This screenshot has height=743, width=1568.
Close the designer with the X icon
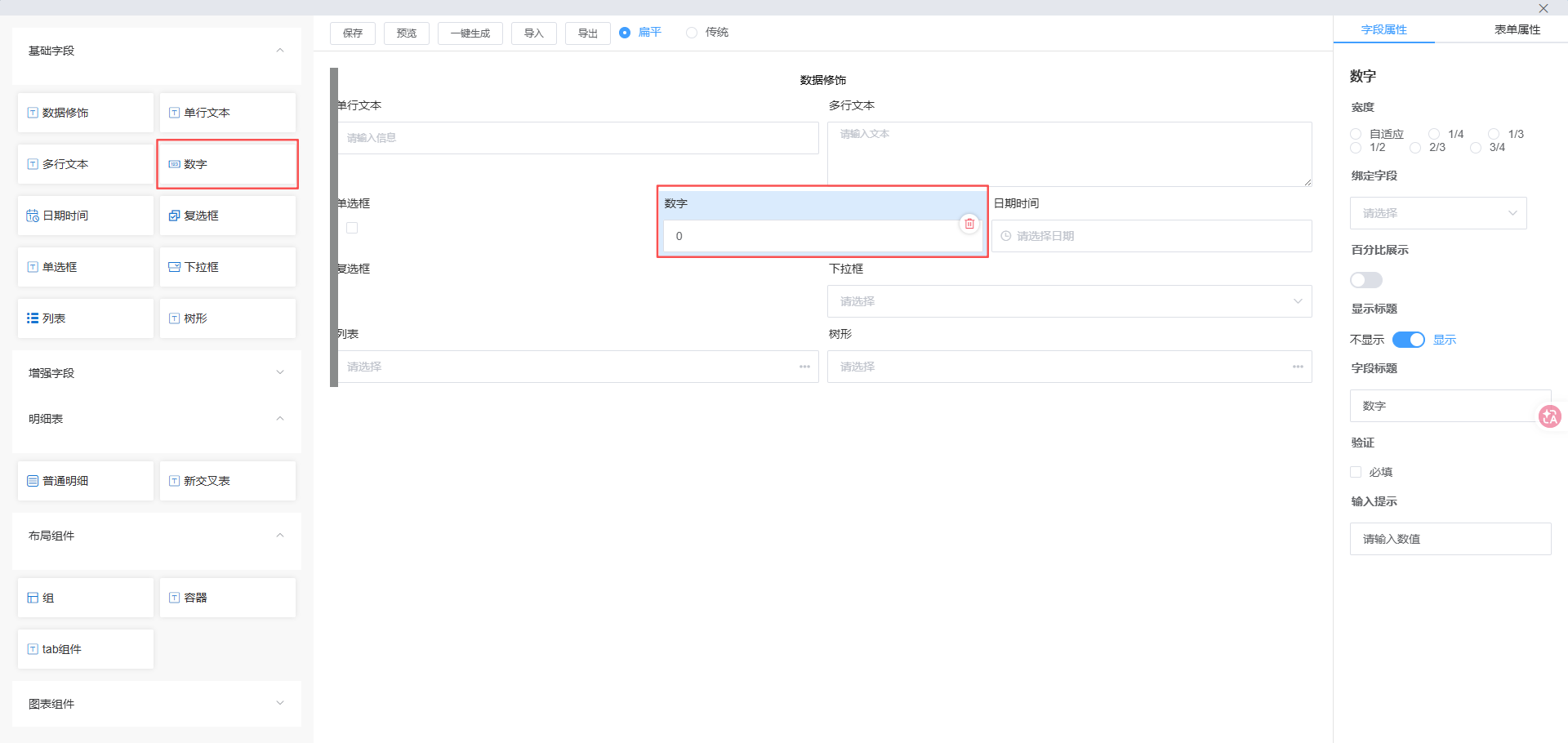point(1543,8)
